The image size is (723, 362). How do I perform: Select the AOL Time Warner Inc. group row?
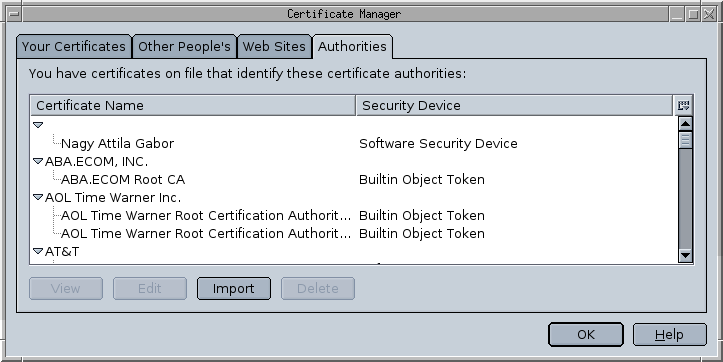coord(354,197)
